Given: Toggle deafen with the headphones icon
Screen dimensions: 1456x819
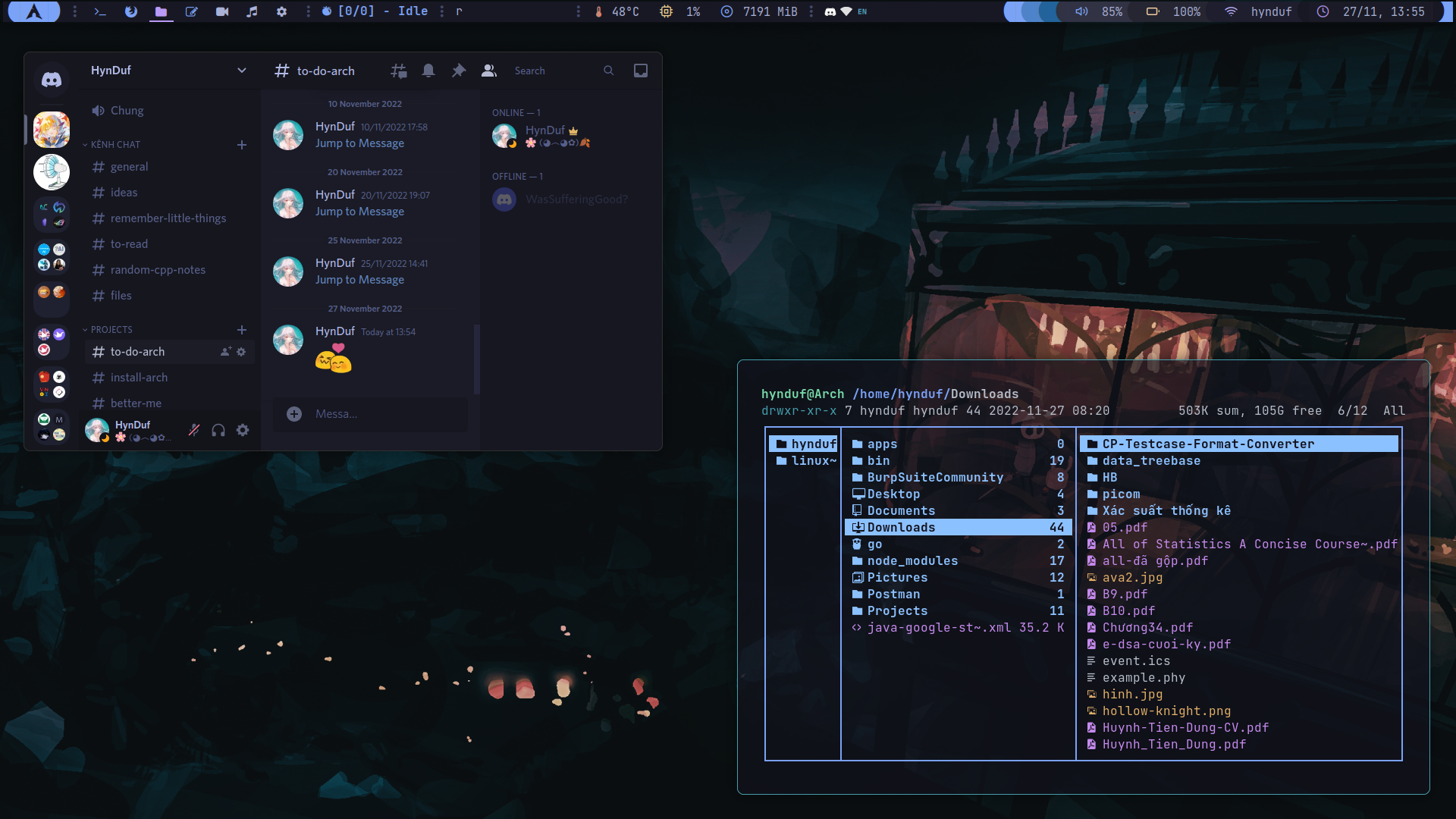Looking at the screenshot, I should tap(218, 430).
